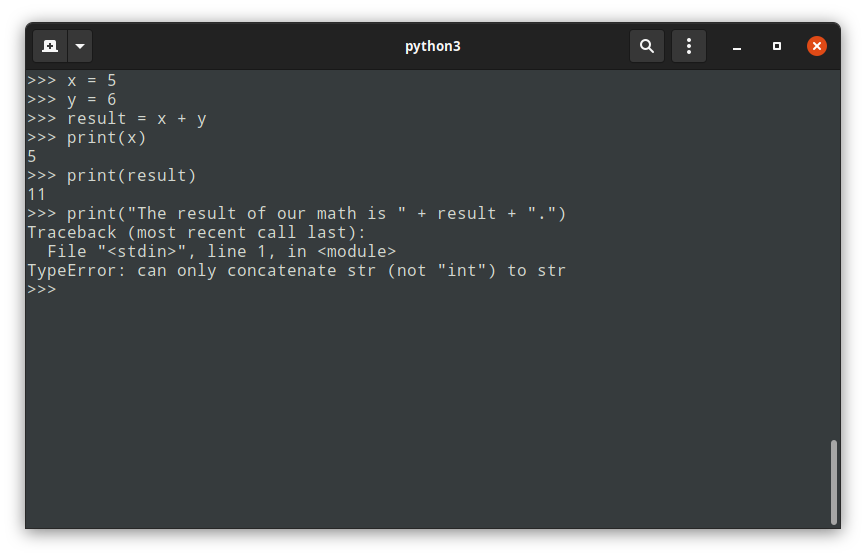The height and width of the screenshot is (557, 866).
Task: Click the python3 window title
Action: (432, 46)
